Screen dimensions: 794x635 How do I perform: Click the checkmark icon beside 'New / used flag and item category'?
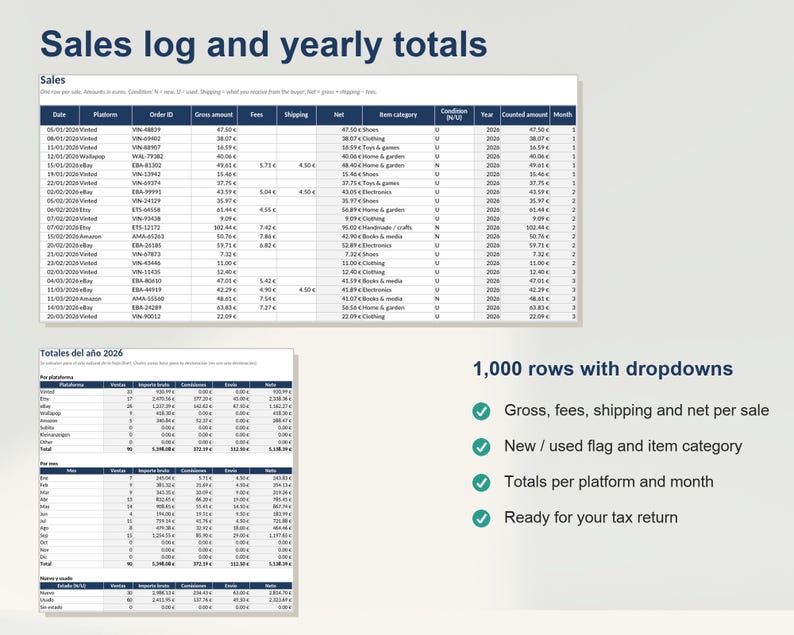point(481,447)
